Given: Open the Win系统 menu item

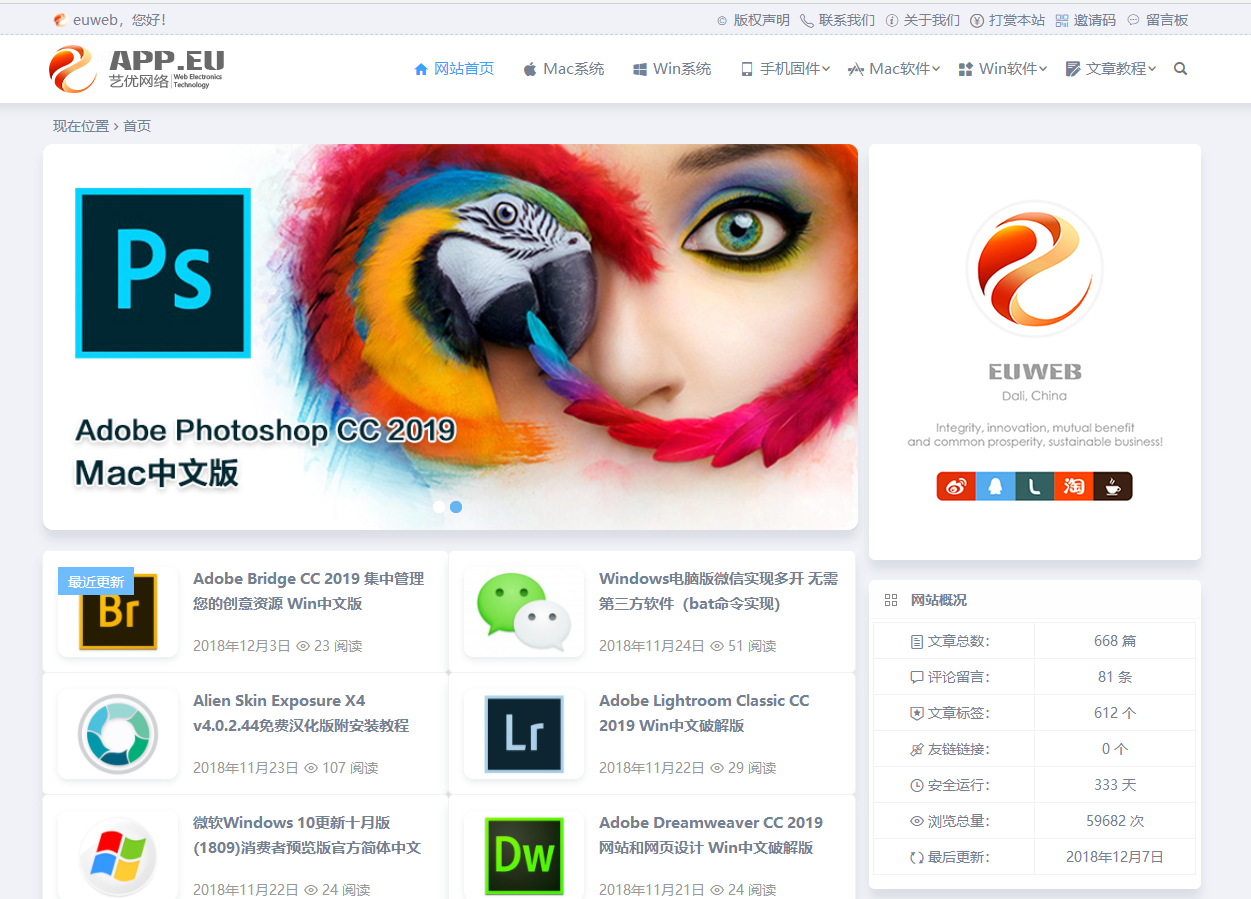Looking at the screenshot, I should click(x=672, y=68).
